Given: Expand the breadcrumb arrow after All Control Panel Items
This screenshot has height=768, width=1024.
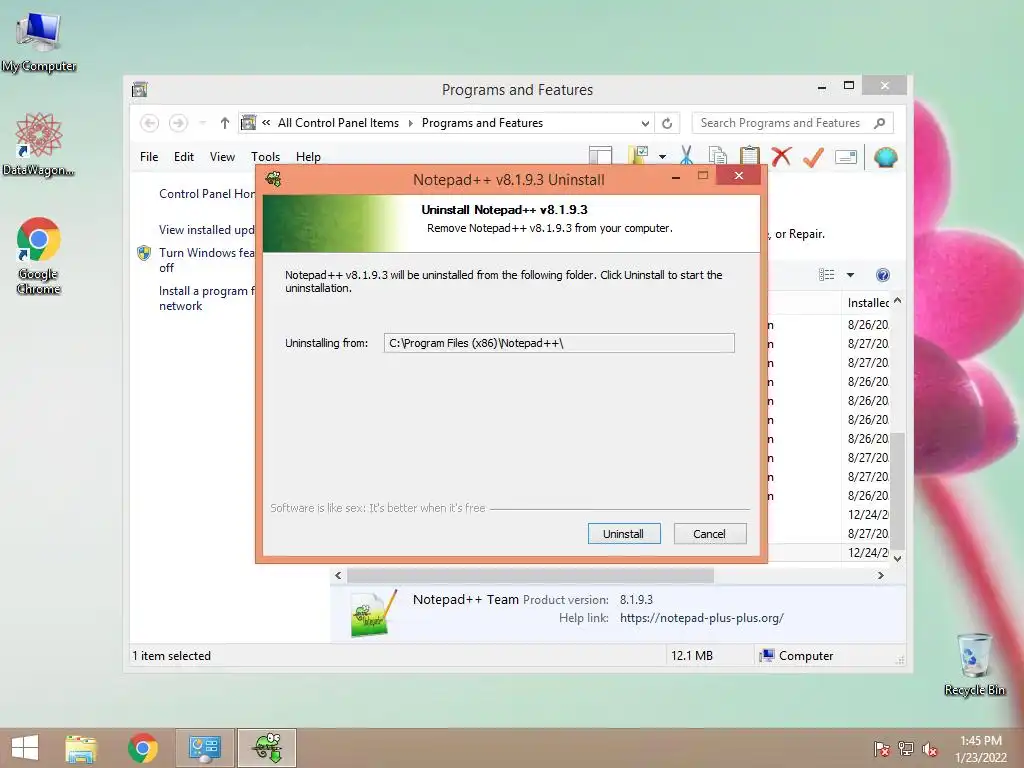Looking at the screenshot, I should point(411,123).
